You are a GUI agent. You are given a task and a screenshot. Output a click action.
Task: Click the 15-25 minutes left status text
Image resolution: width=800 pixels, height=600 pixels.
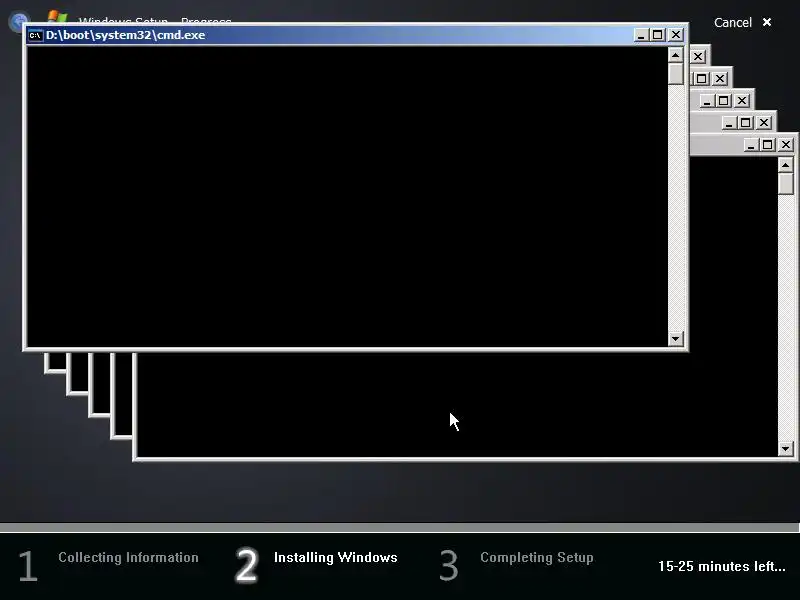coord(721,566)
